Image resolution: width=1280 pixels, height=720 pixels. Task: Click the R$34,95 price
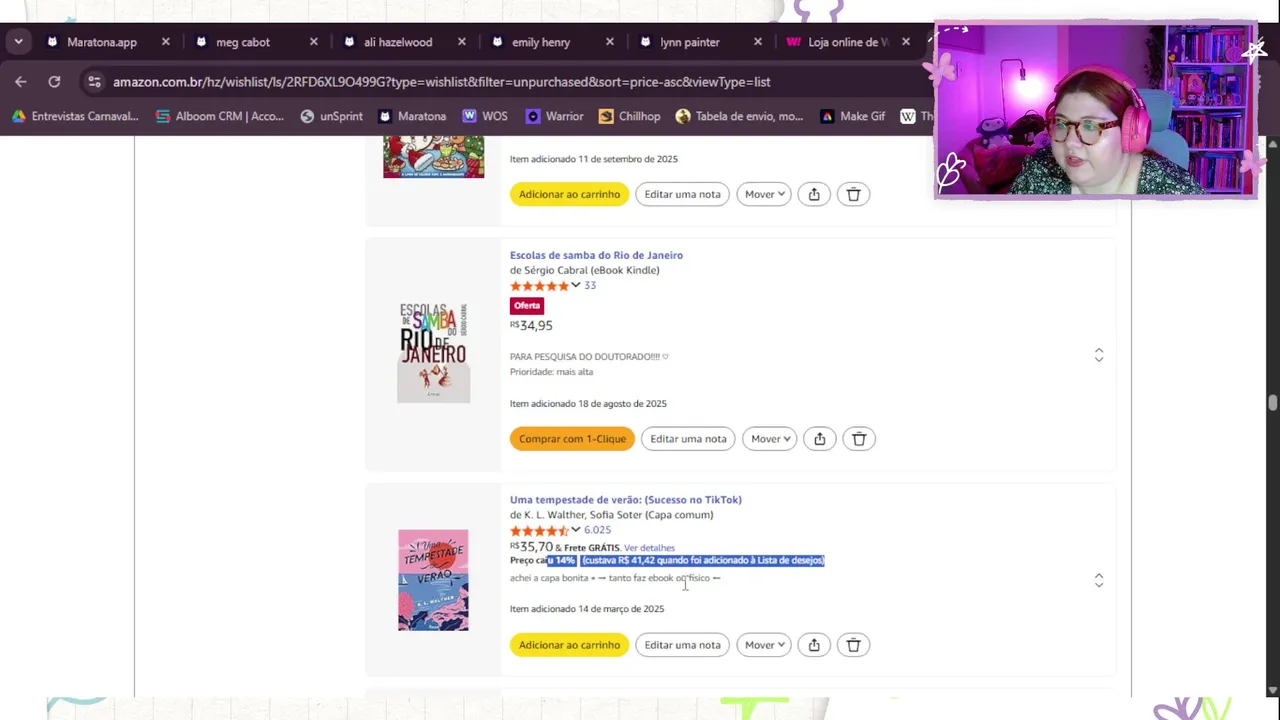[531, 325]
